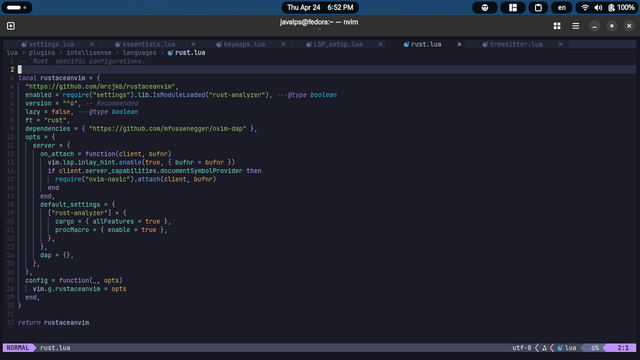Viewport: 640px width, 360px height.
Task: Switch to the essentials.lua tab
Action: [x=149, y=44]
